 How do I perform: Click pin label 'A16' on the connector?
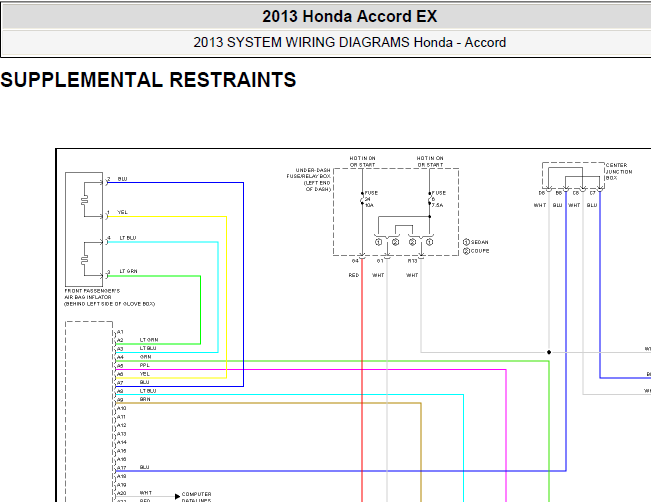(121, 459)
